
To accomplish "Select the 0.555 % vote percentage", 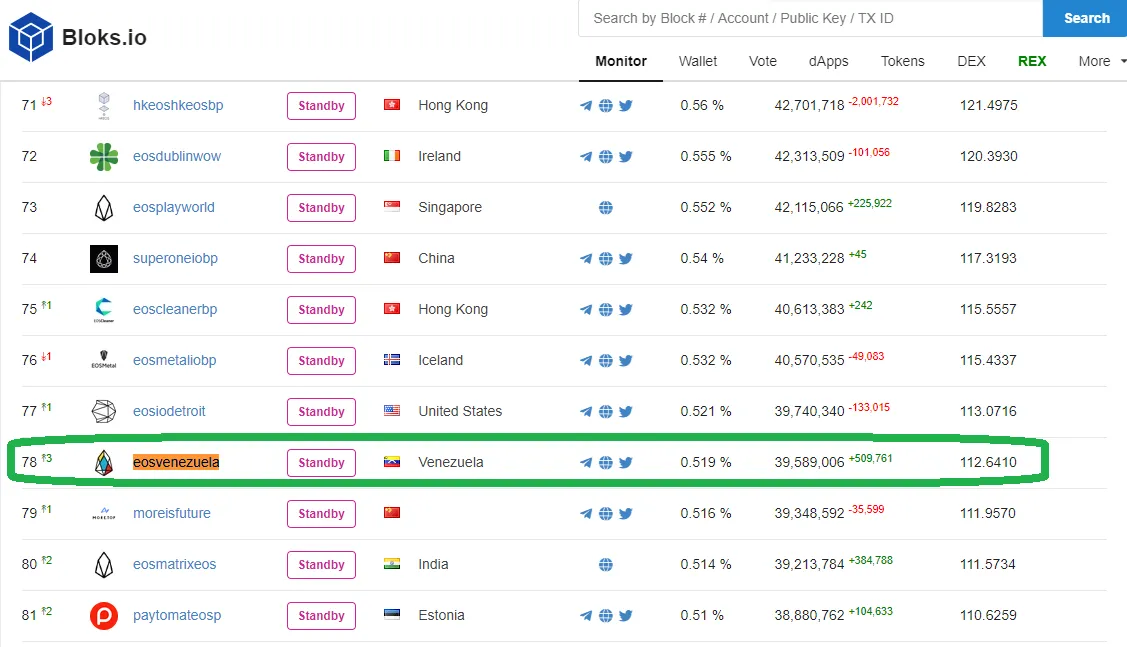I will [x=706, y=157].
